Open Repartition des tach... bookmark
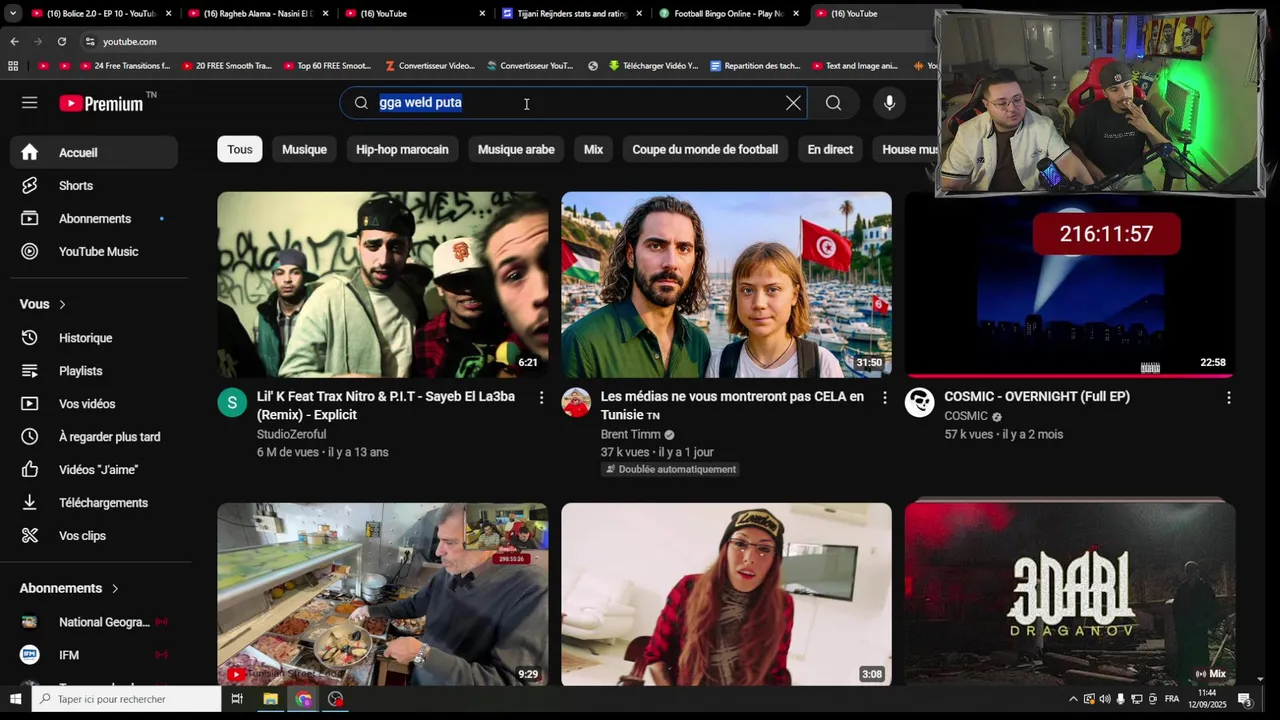The image size is (1280, 720). coord(755,66)
